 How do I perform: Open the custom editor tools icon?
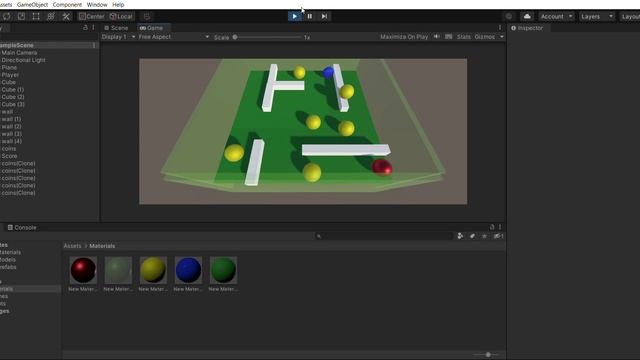click(66, 16)
